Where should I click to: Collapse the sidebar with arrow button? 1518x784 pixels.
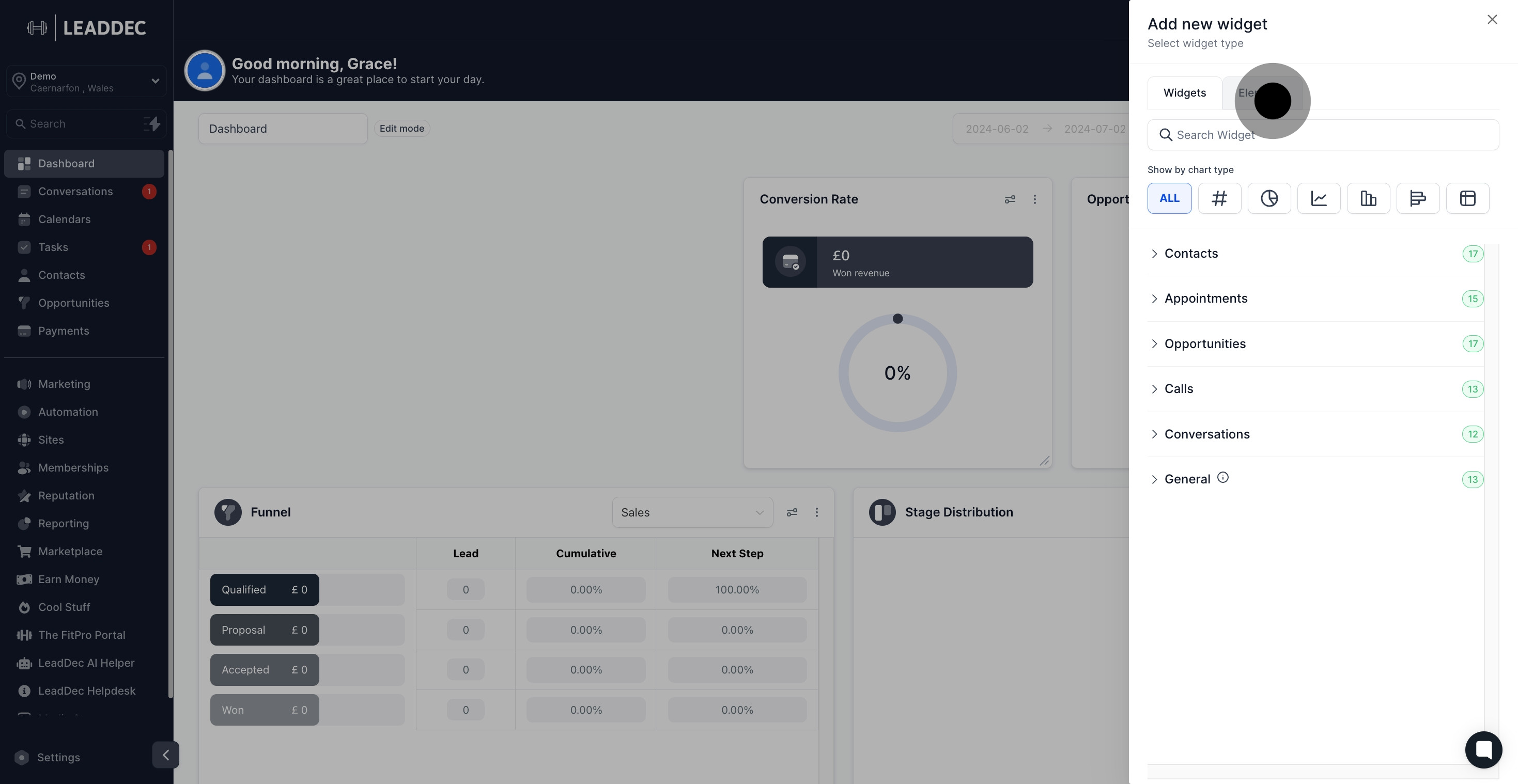pos(165,755)
